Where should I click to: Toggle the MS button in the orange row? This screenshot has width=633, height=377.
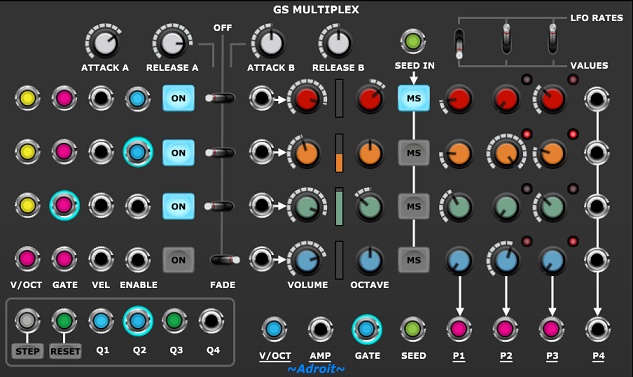click(414, 153)
